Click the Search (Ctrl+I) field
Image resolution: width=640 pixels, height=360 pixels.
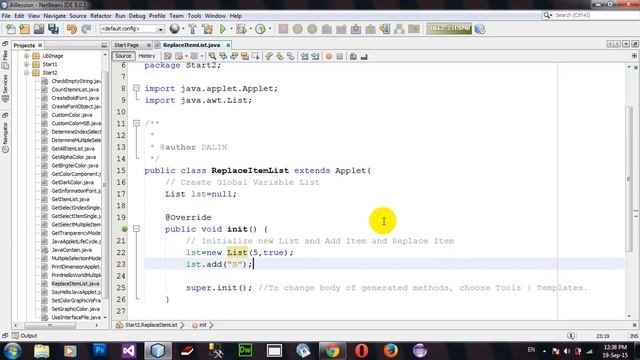(x=590, y=15)
